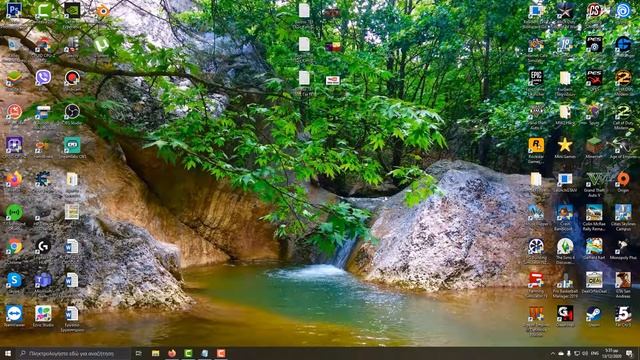Select the Counter-Strike desktop icon
Screen dimensions: 640x360
[x=594, y=10]
